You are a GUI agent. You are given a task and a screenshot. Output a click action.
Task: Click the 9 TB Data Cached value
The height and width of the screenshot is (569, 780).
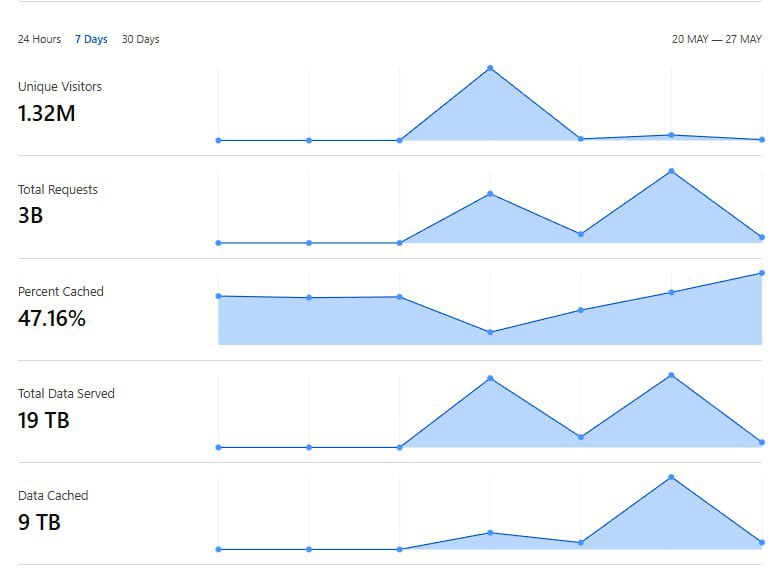point(39,522)
